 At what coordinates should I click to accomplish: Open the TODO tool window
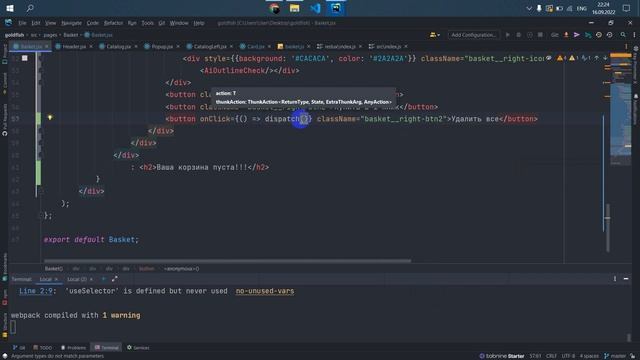[x=42, y=348]
